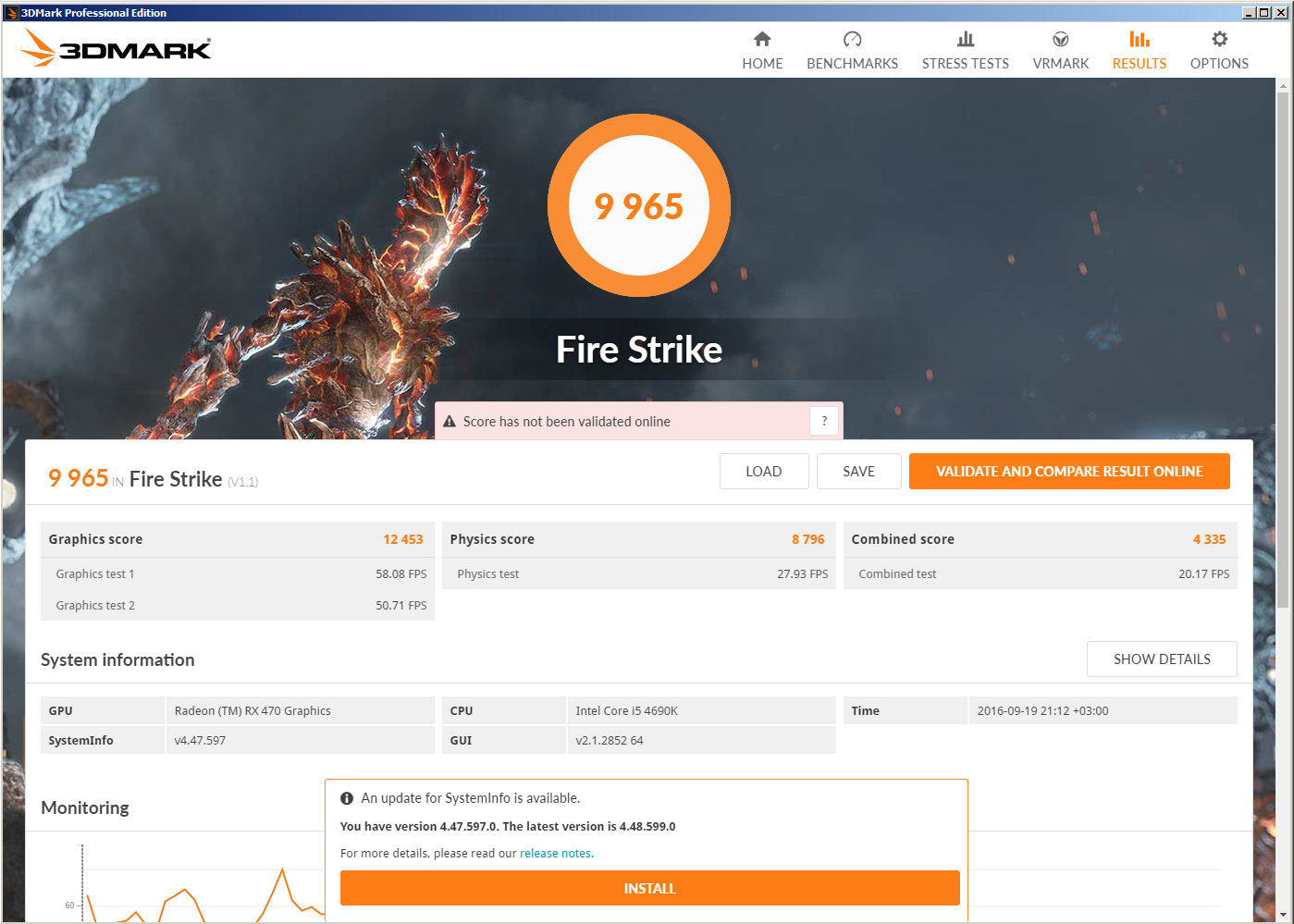The height and width of the screenshot is (924, 1294).
Task: Click the Home house icon
Action: point(762,39)
